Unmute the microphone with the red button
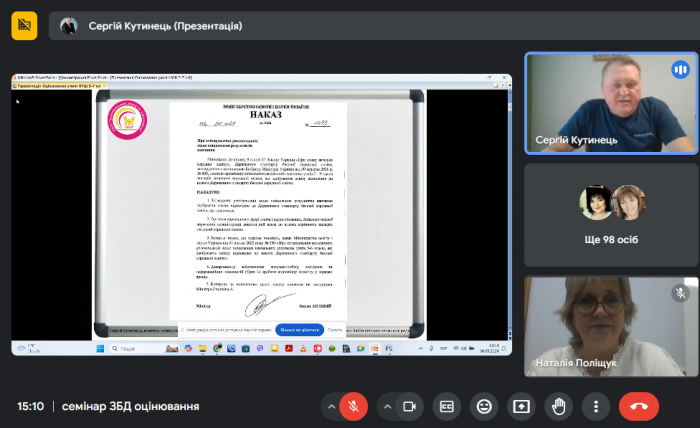Screen dimensions: 700x428 click(352, 406)
